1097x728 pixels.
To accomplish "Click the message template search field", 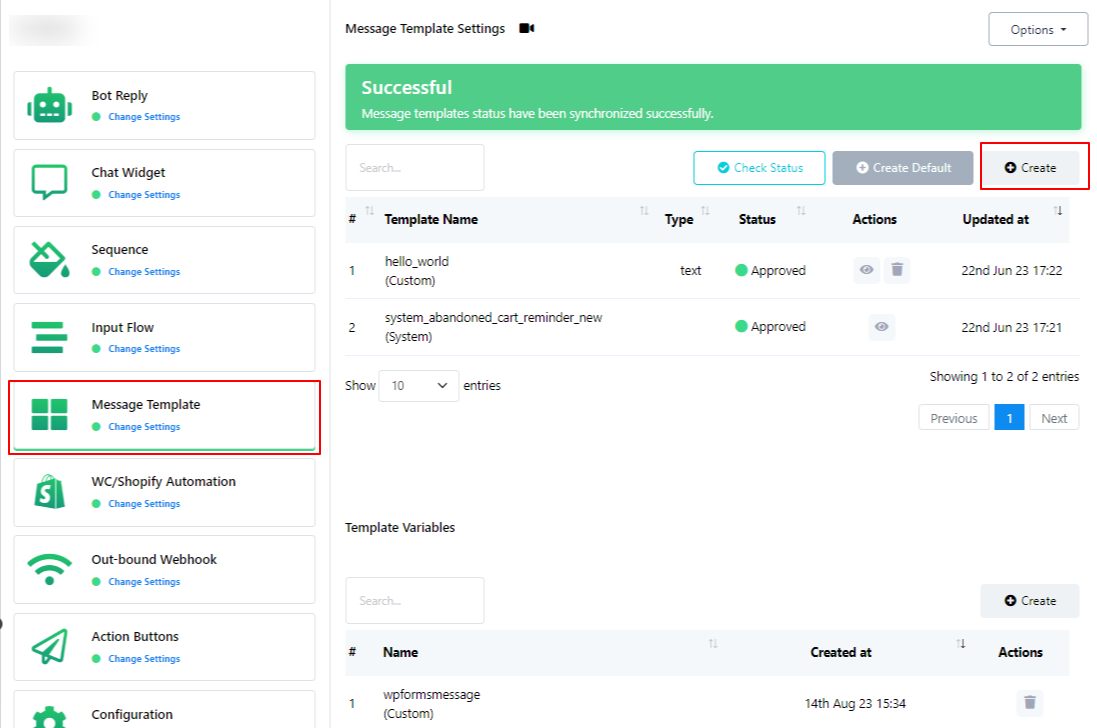I will pyautogui.click(x=414, y=168).
